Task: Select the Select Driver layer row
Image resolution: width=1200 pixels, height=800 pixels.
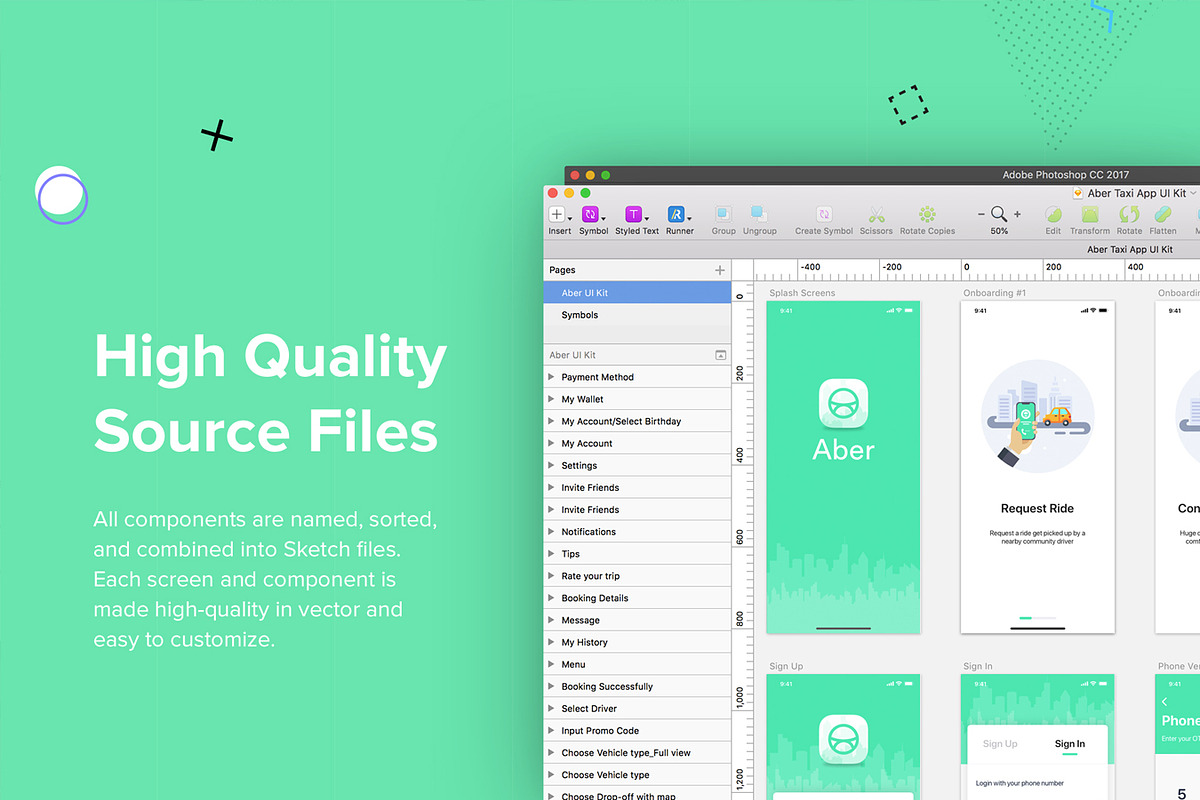Action: 638,708
